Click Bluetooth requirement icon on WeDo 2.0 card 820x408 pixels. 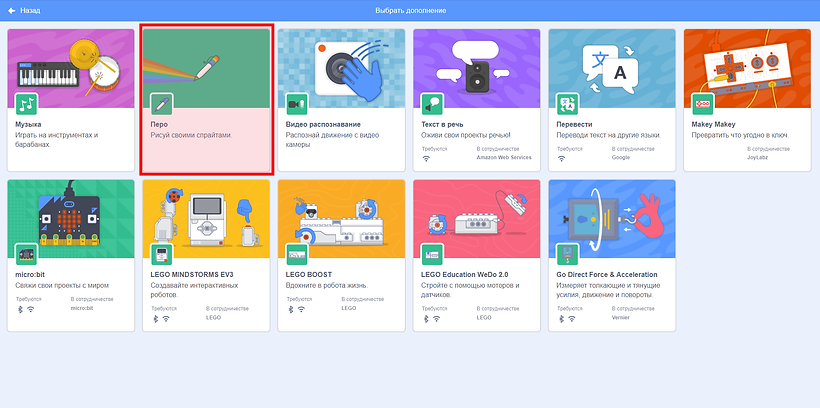click(427, 319)
